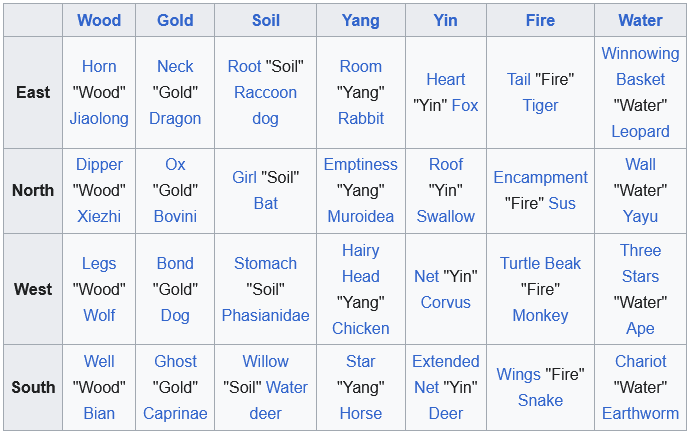Open the Phasianidae link

[265, 315]
